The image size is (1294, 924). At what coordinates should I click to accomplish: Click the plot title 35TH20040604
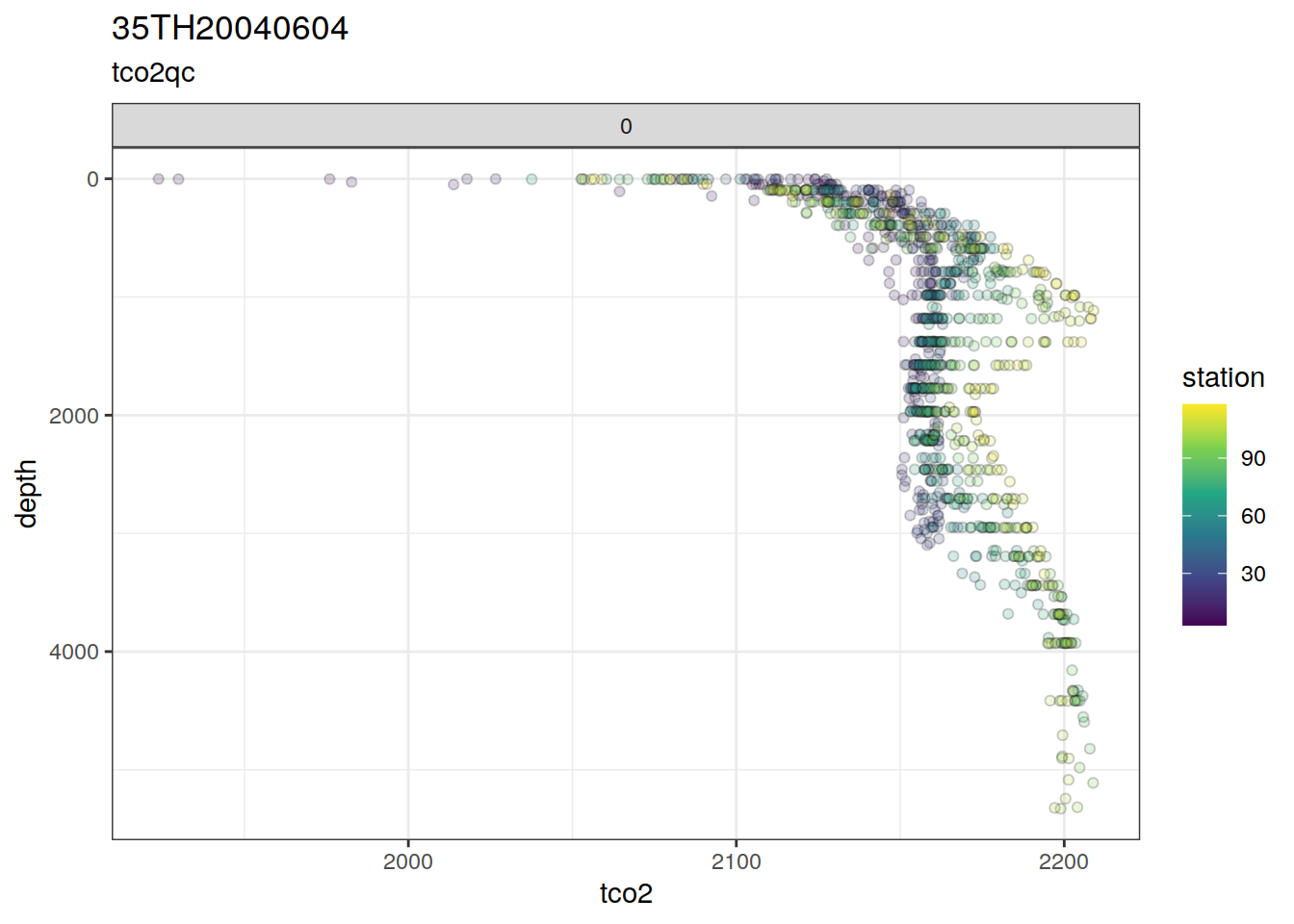(x=229, y=29)
